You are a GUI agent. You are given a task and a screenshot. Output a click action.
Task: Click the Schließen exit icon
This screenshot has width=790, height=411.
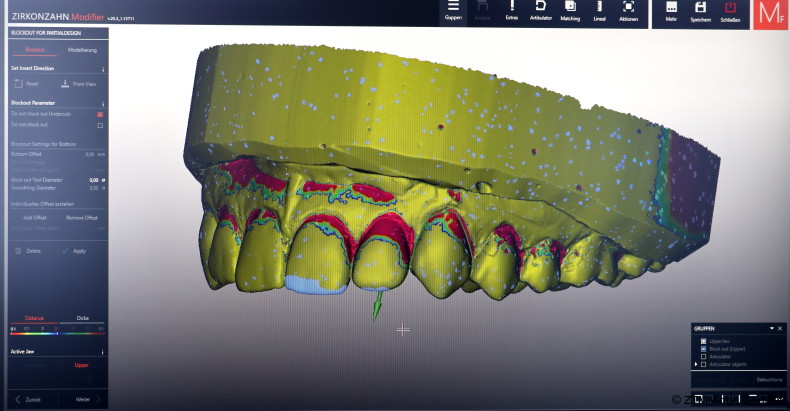730,10
